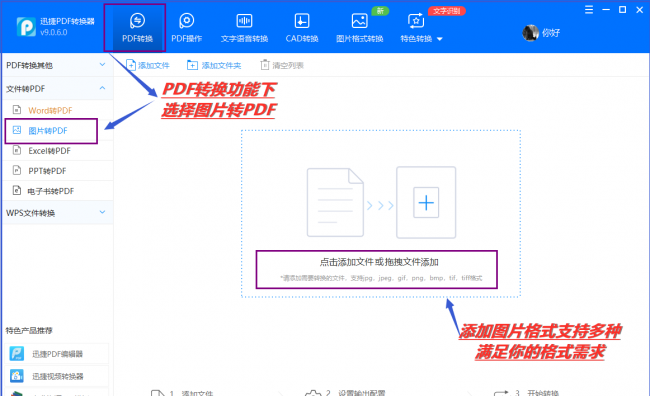Click the 文字识别 badge
This screenshot has height=396, width=650.
point(446,11)
